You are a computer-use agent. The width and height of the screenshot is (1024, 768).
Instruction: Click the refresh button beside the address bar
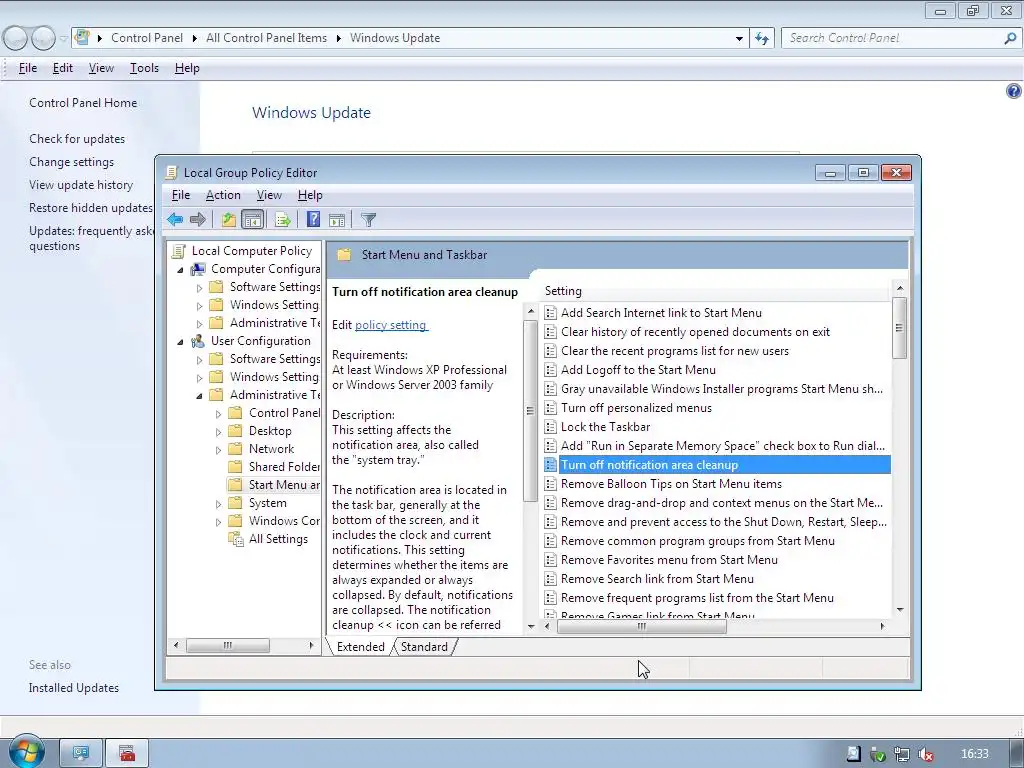(x=761, y=38)
